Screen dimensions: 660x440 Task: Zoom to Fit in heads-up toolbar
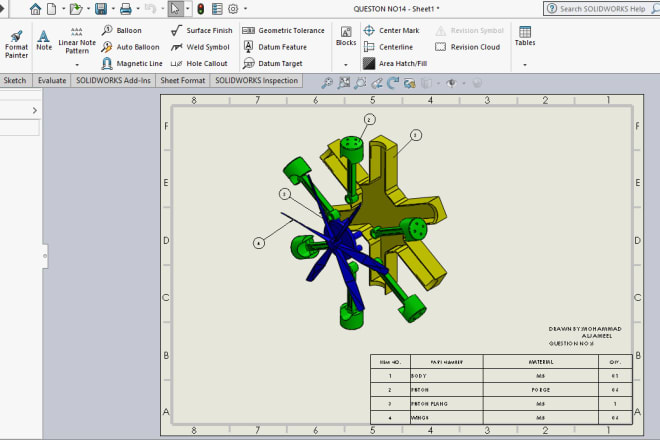coord(327,83)
